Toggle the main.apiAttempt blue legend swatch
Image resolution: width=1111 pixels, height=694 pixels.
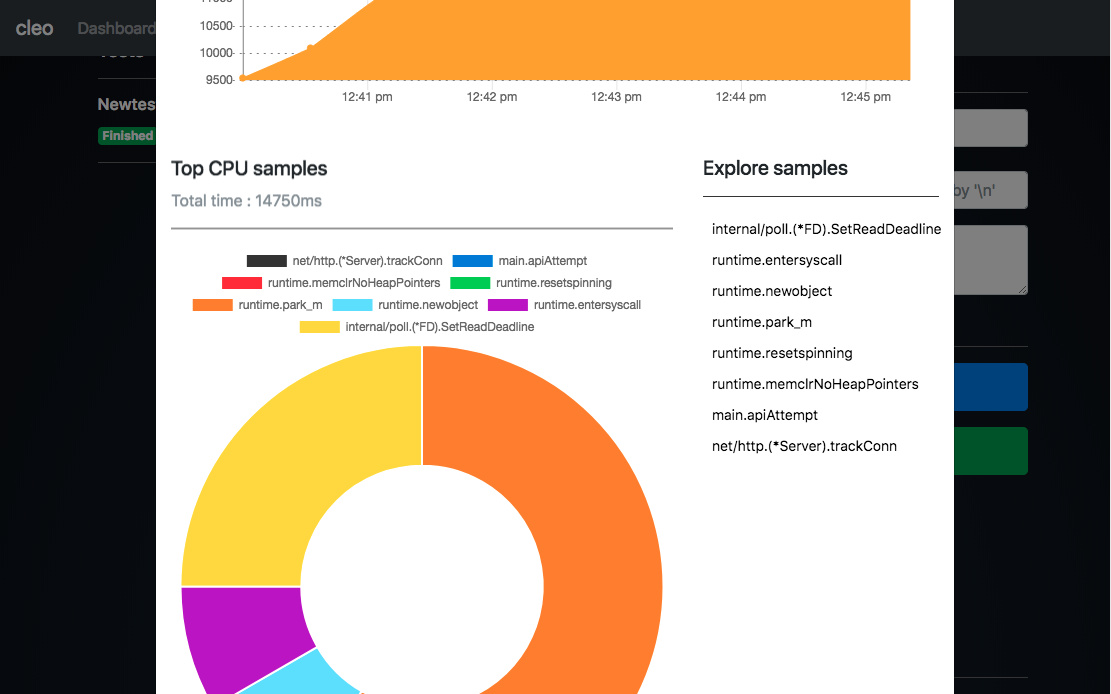pyautogui.click(x=472, y=261)
